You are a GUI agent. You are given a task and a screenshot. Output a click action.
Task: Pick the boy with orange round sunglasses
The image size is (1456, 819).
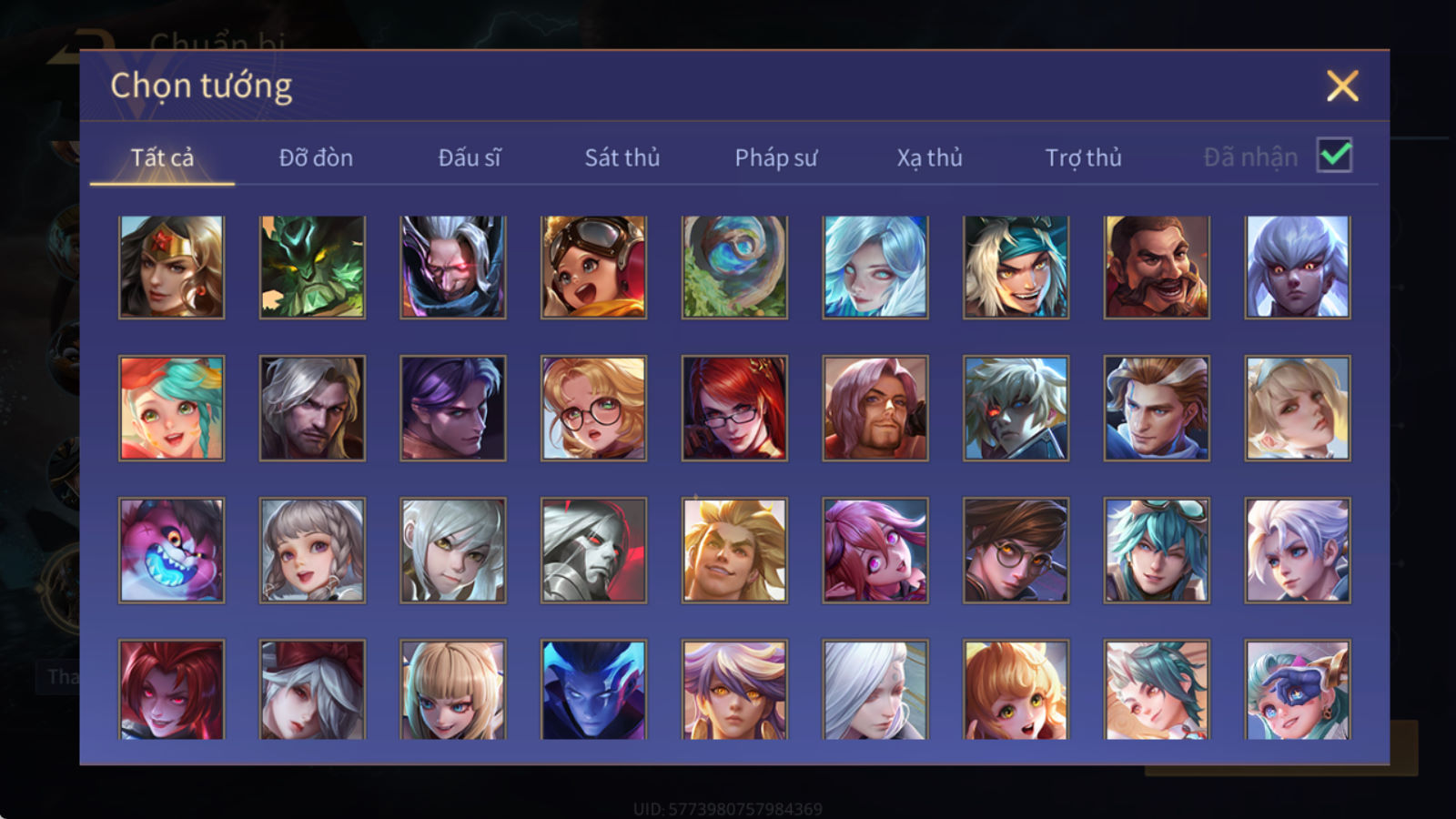[1016, 550]
